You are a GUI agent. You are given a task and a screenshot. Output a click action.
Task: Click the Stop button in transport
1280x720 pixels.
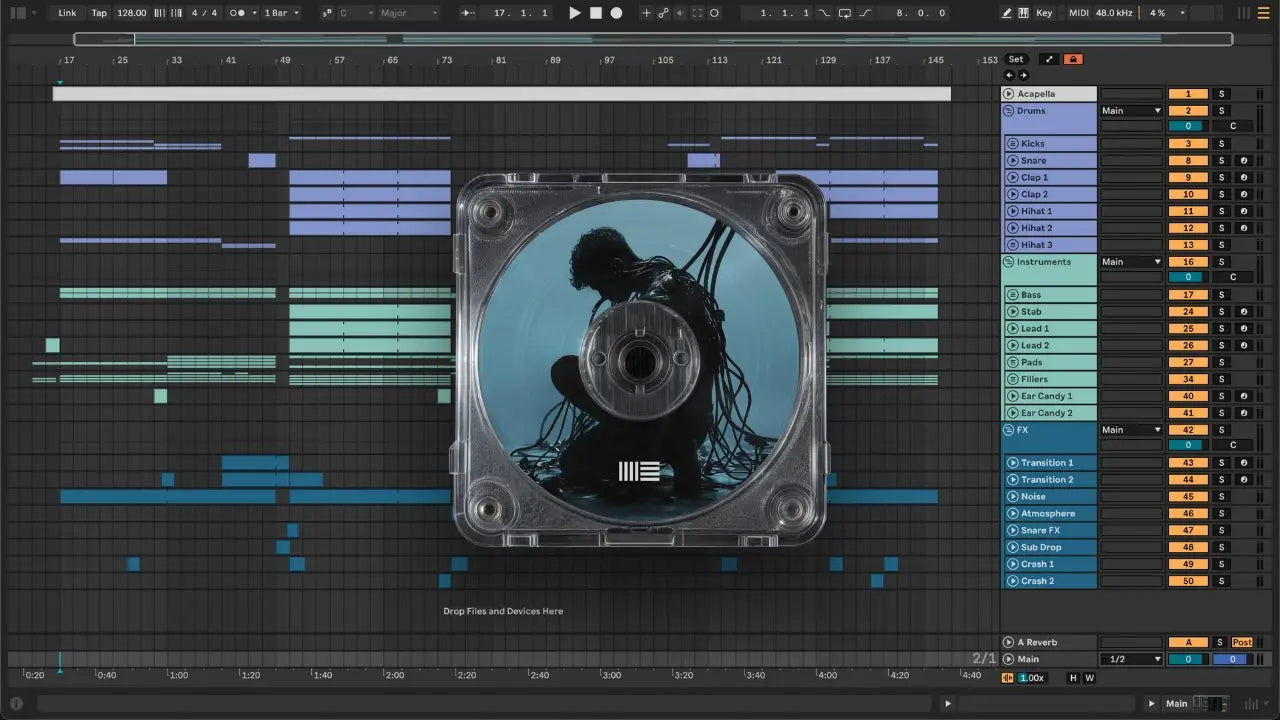[x=595, y=13]
